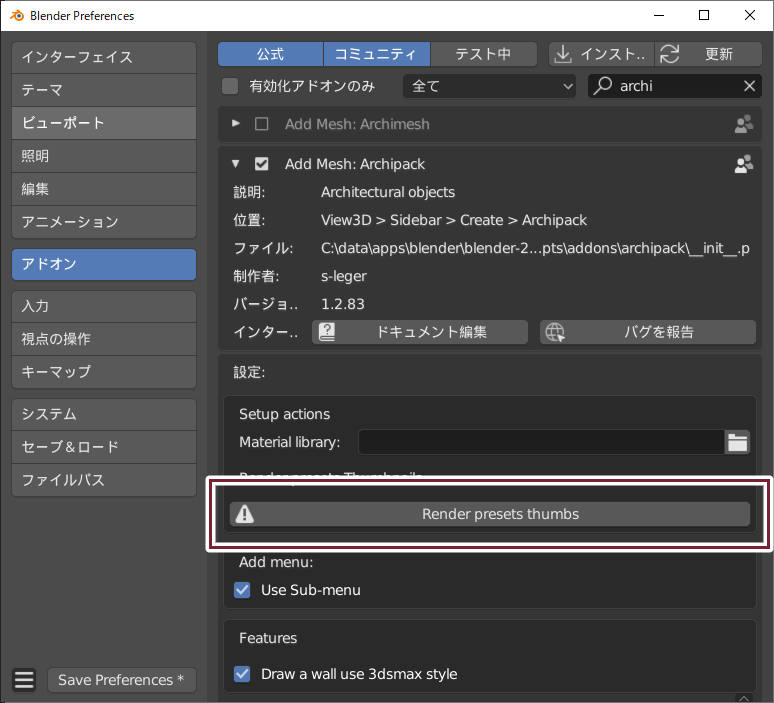
Task: Click the Blender logo in title bar
Action: pyautogui.click(x=17, y=16)
